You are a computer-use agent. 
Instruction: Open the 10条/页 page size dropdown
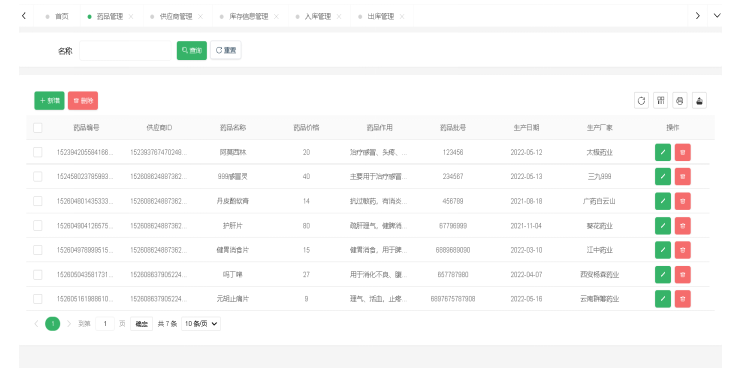click(x=201, y=323)
